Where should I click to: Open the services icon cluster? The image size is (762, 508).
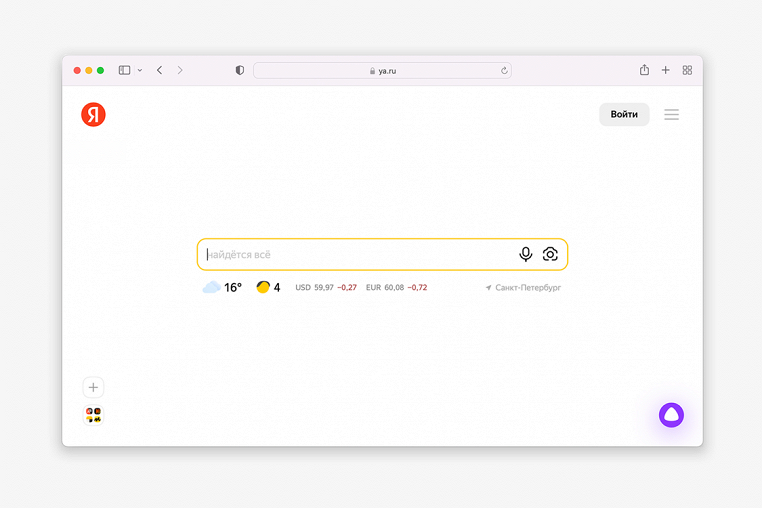(x=93, y=415)
